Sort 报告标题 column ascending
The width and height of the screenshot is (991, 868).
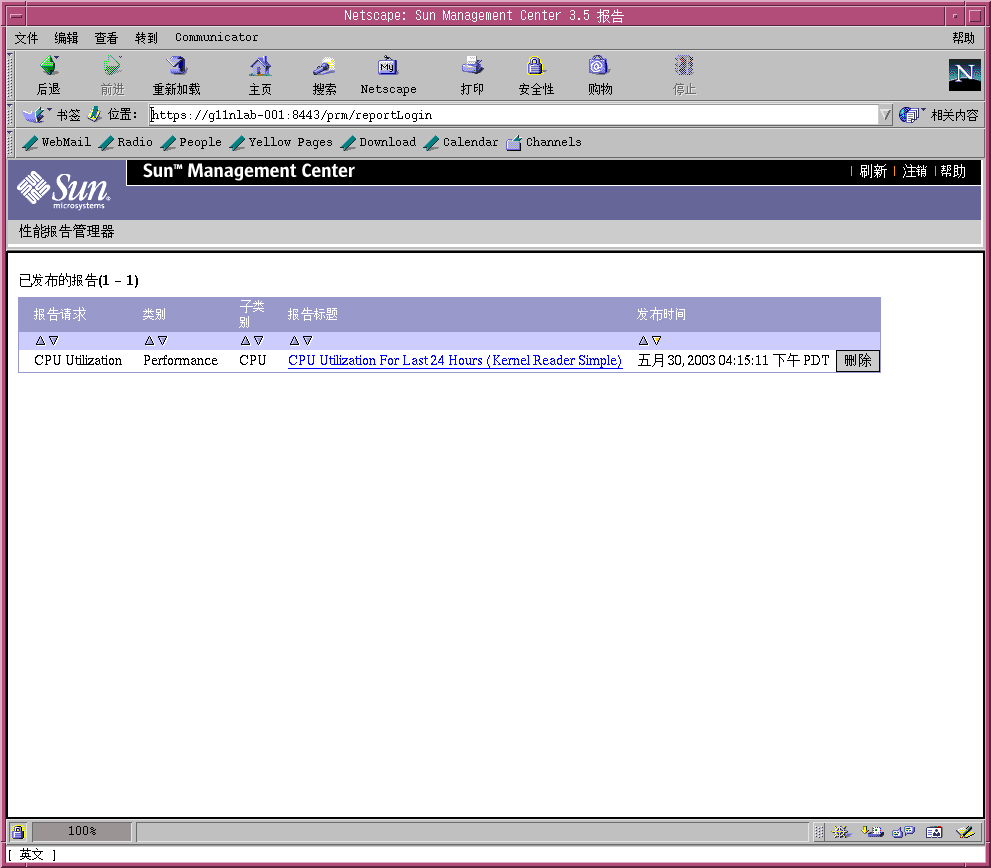[x=294, y=340]
